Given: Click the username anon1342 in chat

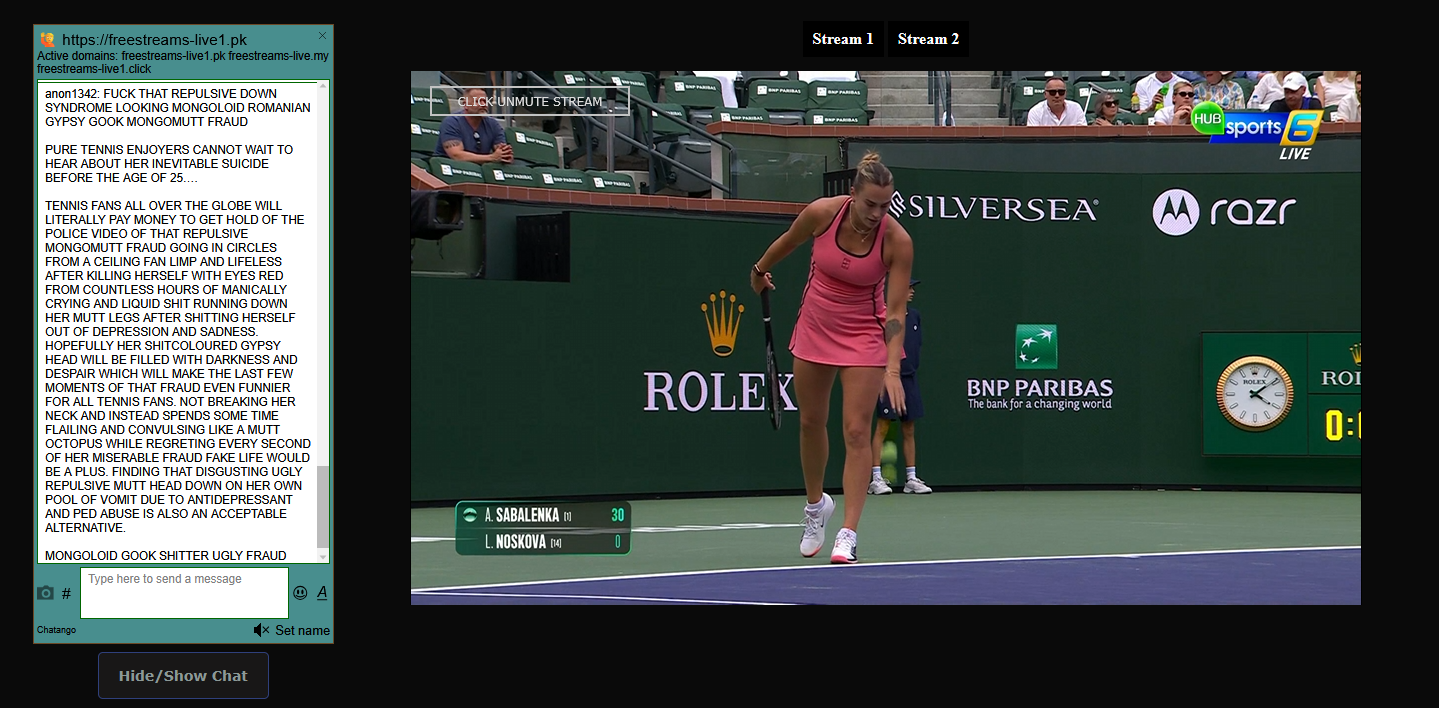Looking at the screenshot, I should tap(72, 94).
